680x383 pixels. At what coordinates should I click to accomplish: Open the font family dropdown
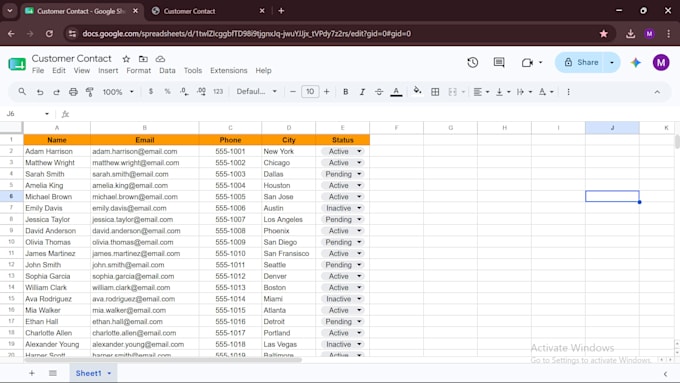click(x=257, y=92)
